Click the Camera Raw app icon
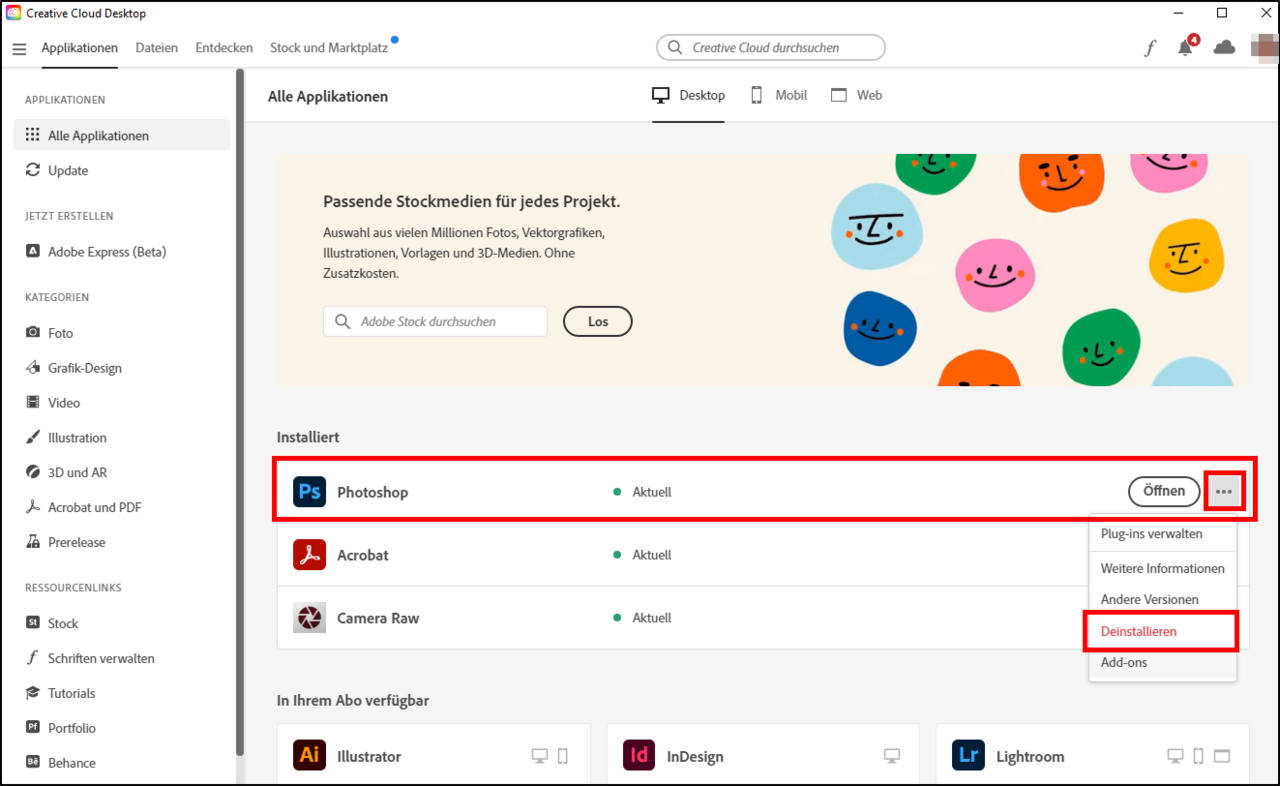This screenshot has width=1280, height=786. 309,618
